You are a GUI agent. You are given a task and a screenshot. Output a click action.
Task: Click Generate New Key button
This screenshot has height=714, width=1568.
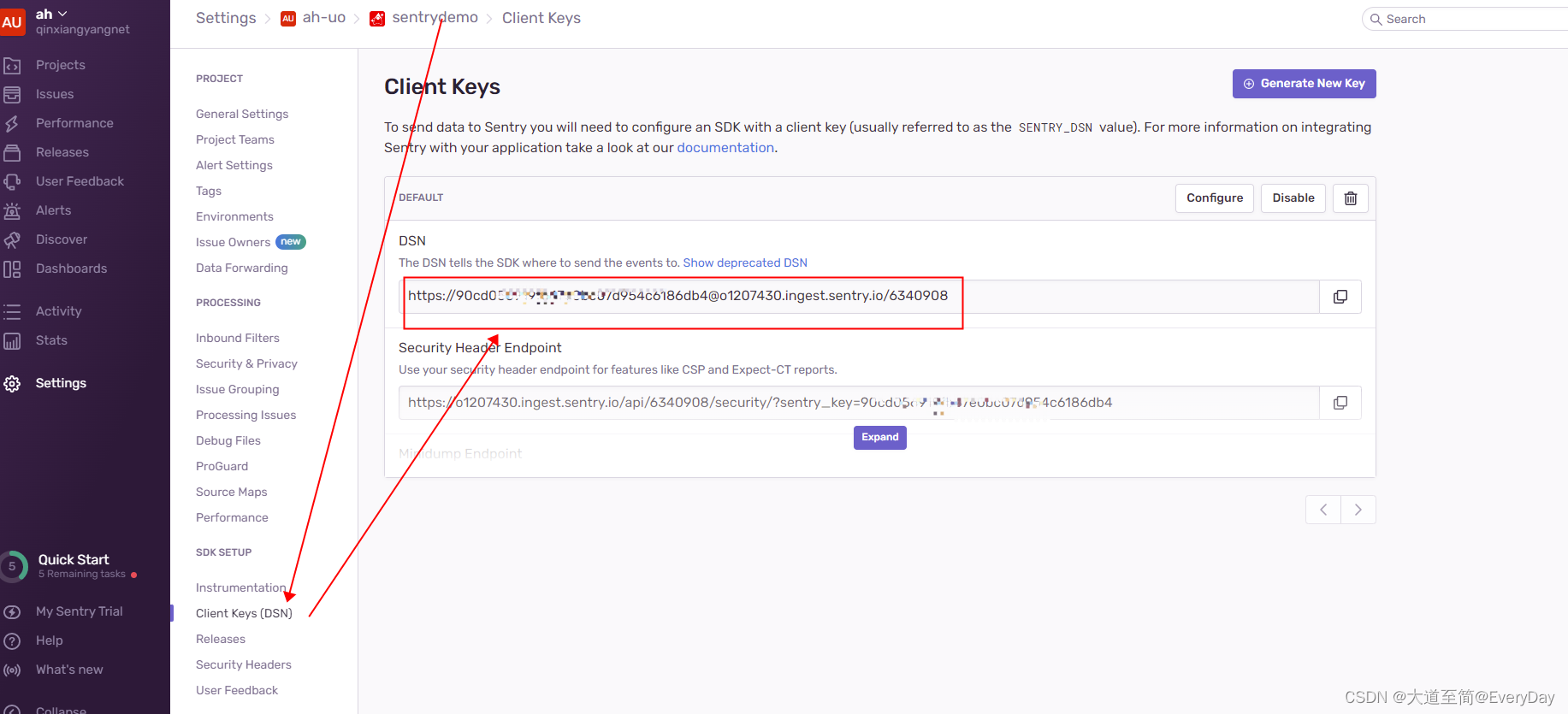(1305, 84)
